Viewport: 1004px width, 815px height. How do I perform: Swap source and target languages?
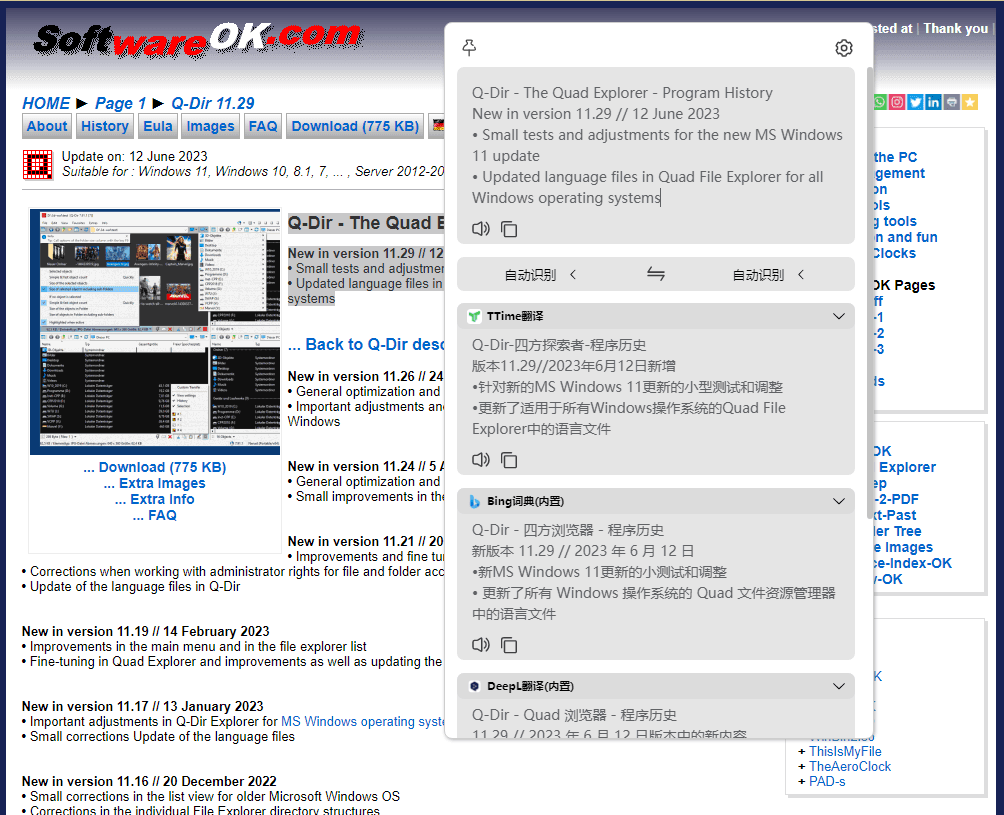coord(656,274)
